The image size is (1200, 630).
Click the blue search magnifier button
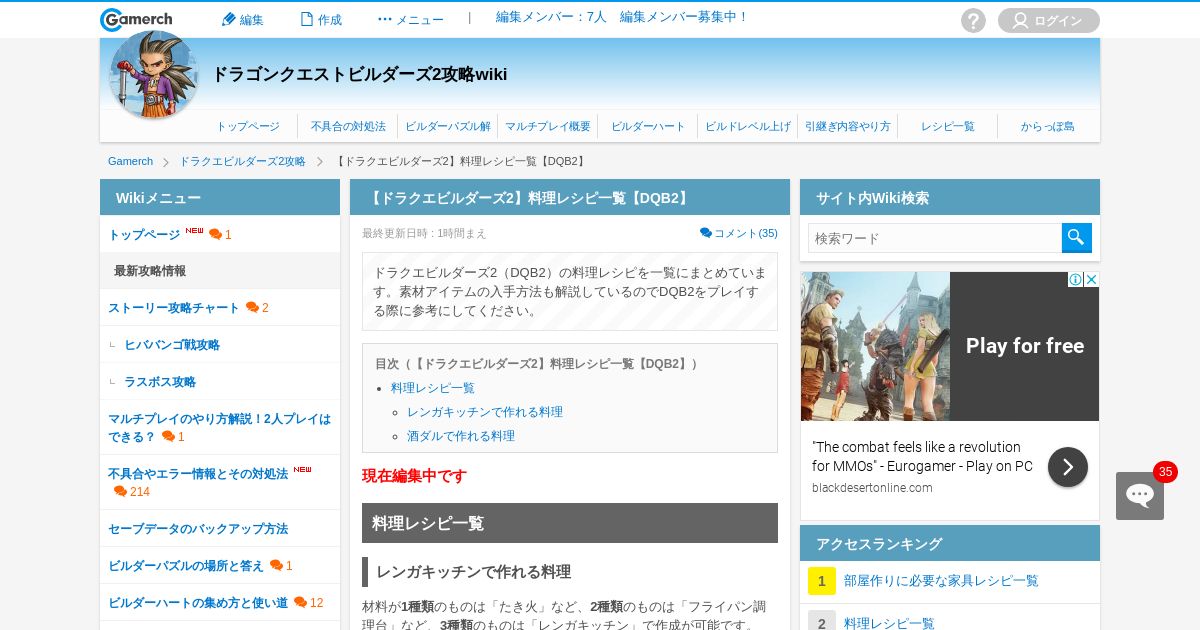click(1077, 238)
